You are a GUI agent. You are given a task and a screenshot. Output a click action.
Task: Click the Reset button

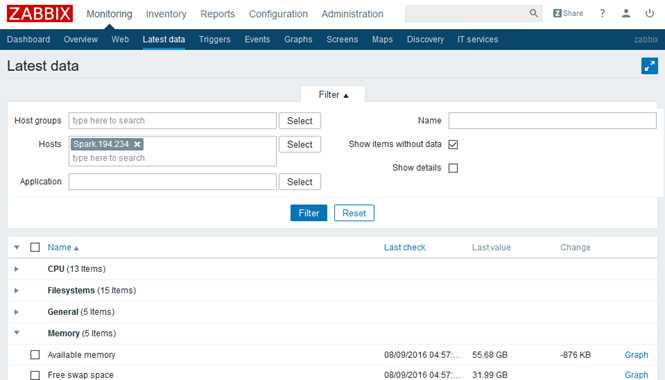[354, 213]
